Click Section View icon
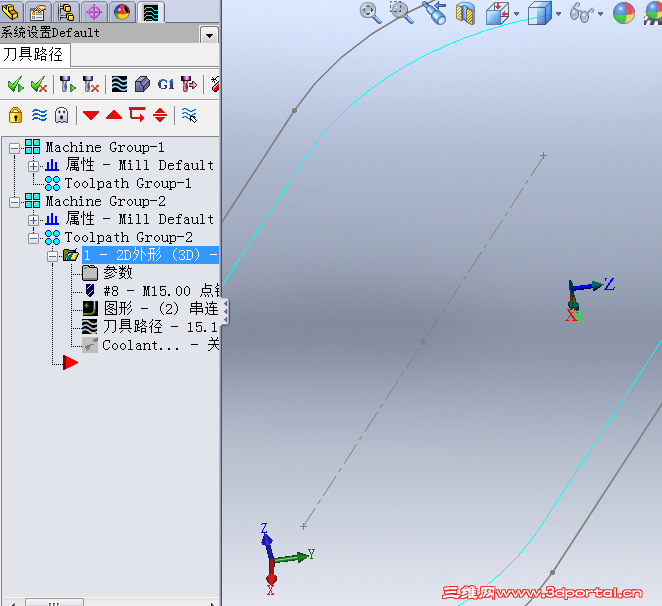Viewport: 662px width, 606px height. [465, 13]
